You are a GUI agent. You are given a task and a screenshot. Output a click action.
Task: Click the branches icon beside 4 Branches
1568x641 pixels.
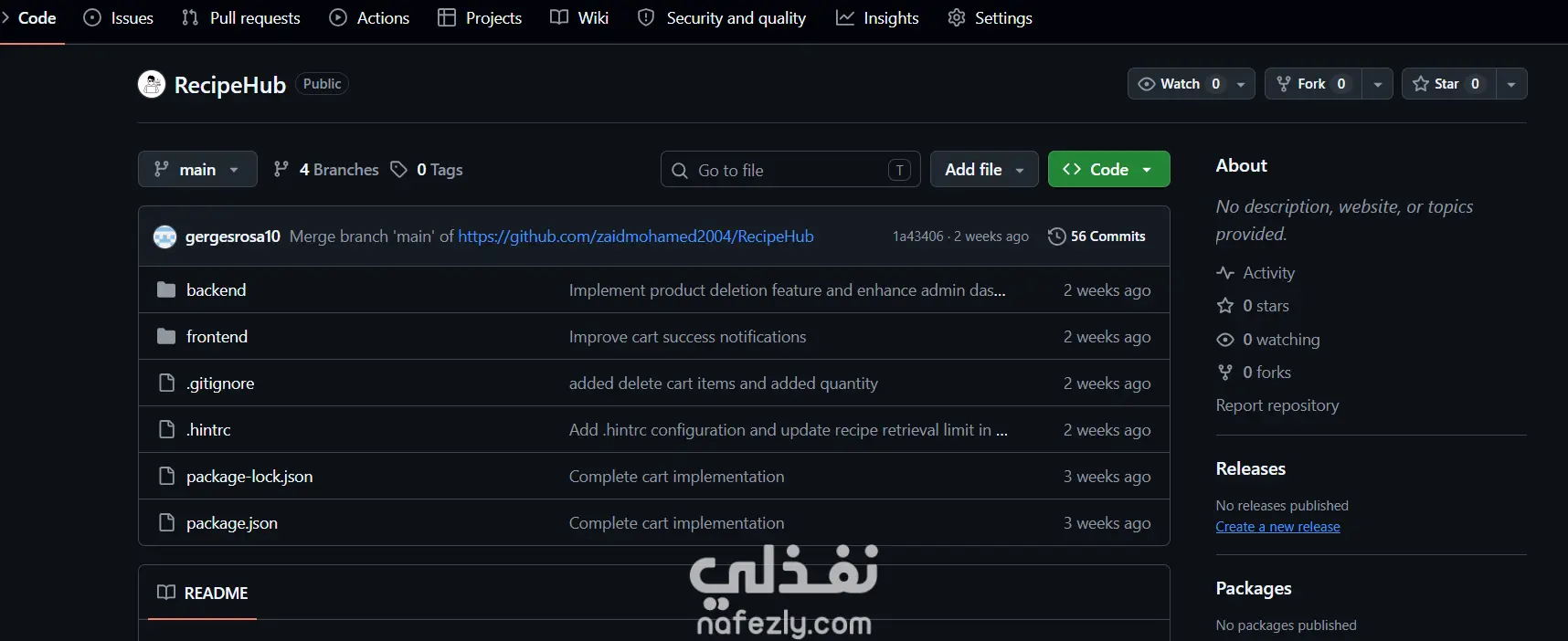pyautogui.click(x=281, y=169)
